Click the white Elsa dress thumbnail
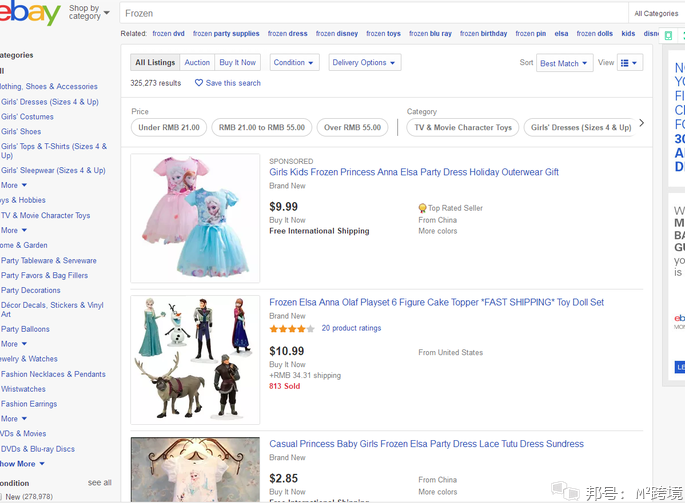 click(195, 469)
